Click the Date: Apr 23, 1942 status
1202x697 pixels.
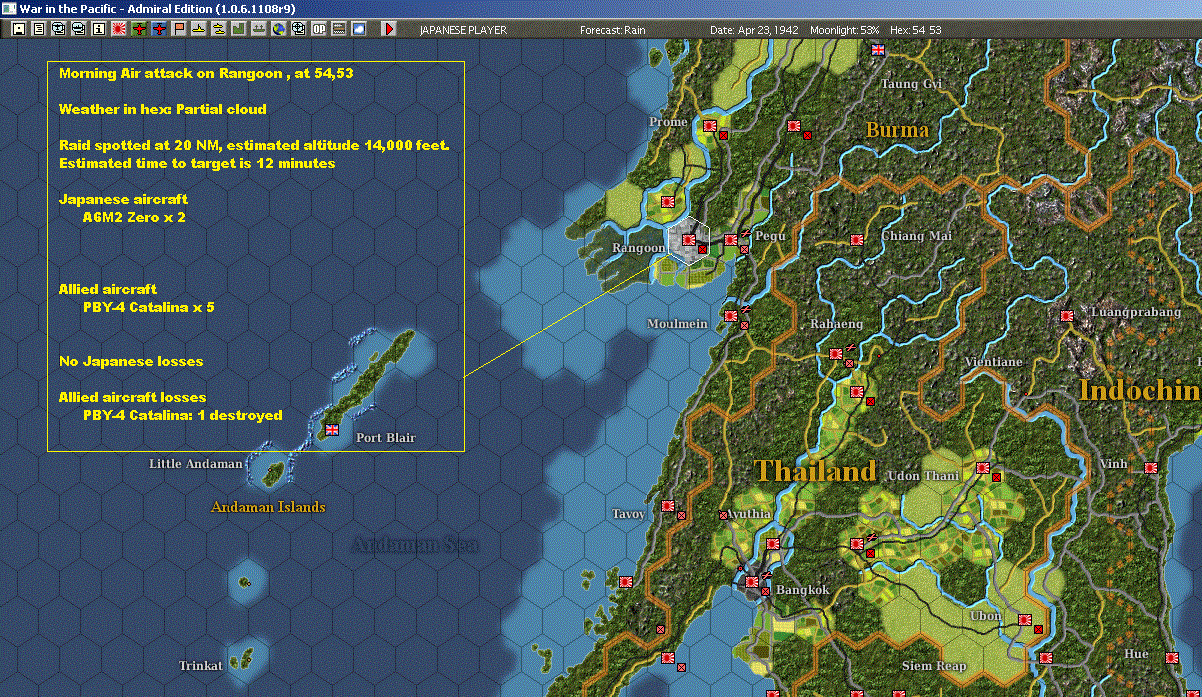point(754,30)
